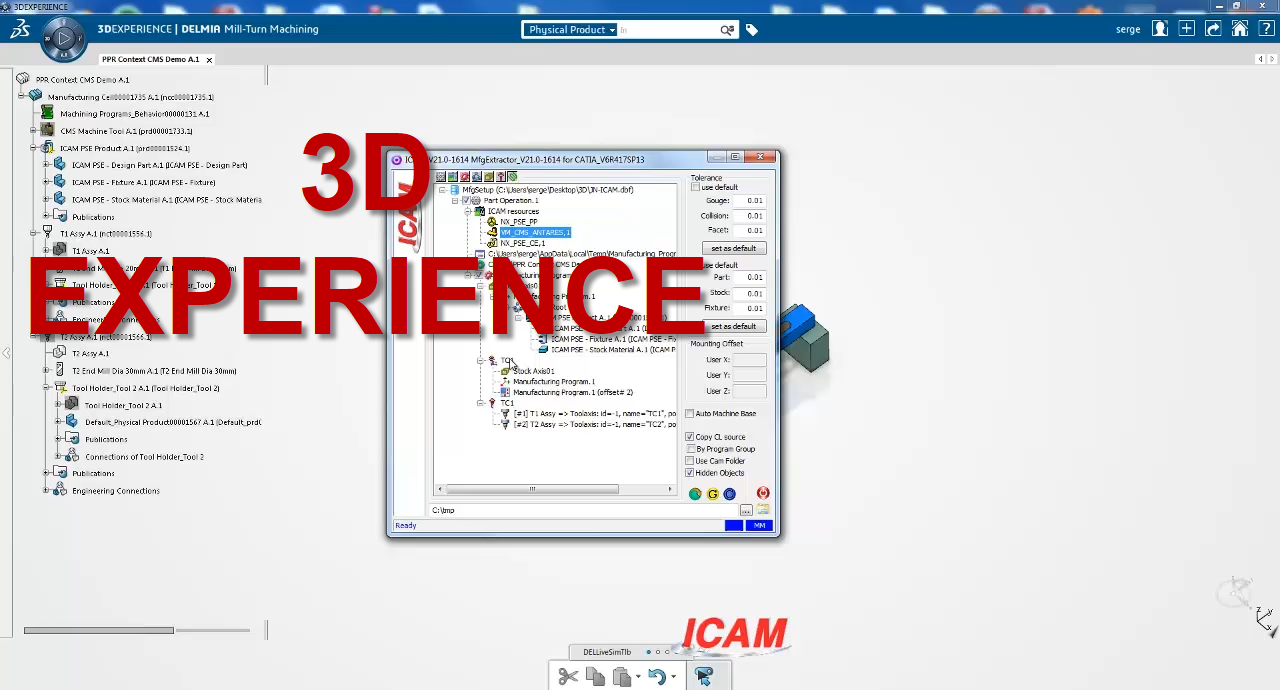Toggle the Hidden Objects checkbox
The height and width of the screenshot is (690, 1280).
pos(690,473)
